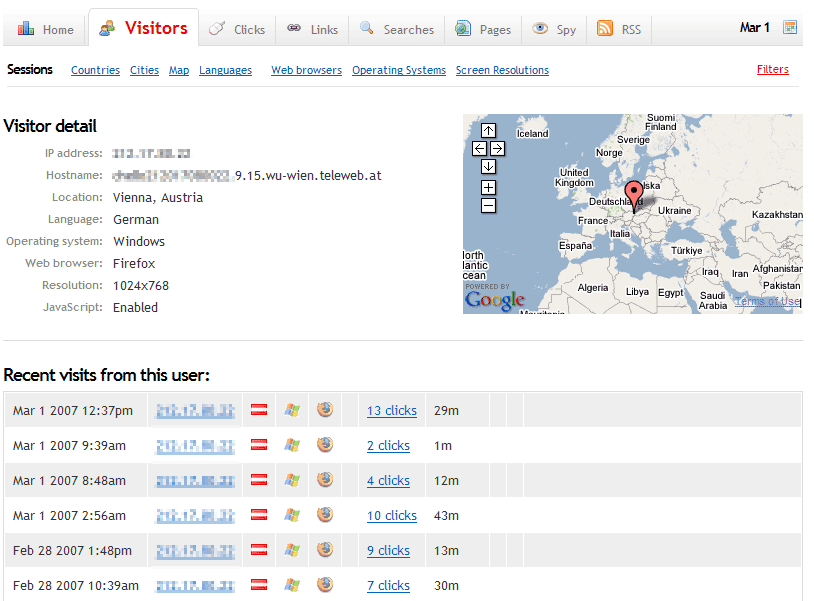
Task: Open the Spy tab
Action: (x=554, y=29)
